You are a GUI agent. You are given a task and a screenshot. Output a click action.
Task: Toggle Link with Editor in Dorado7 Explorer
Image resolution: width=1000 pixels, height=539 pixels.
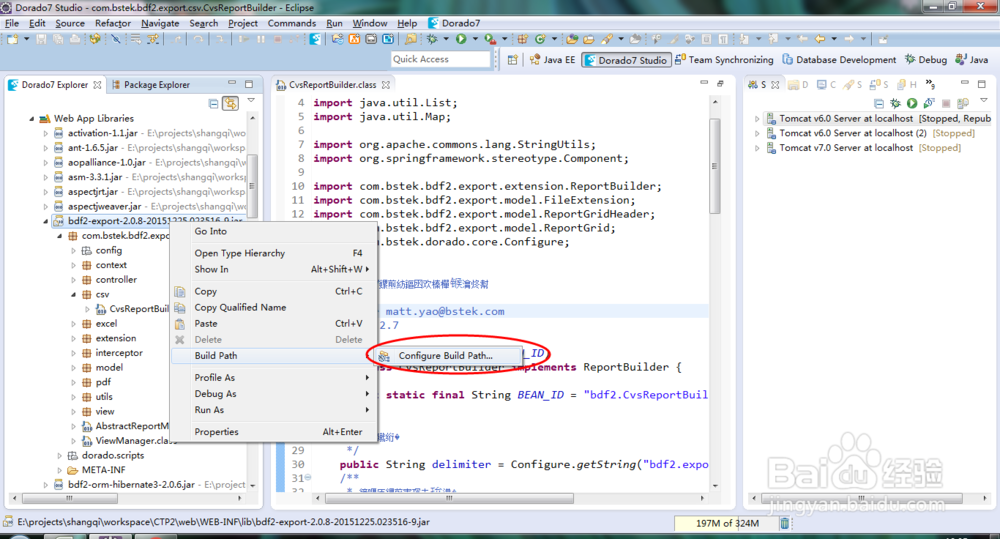(230, 103)
